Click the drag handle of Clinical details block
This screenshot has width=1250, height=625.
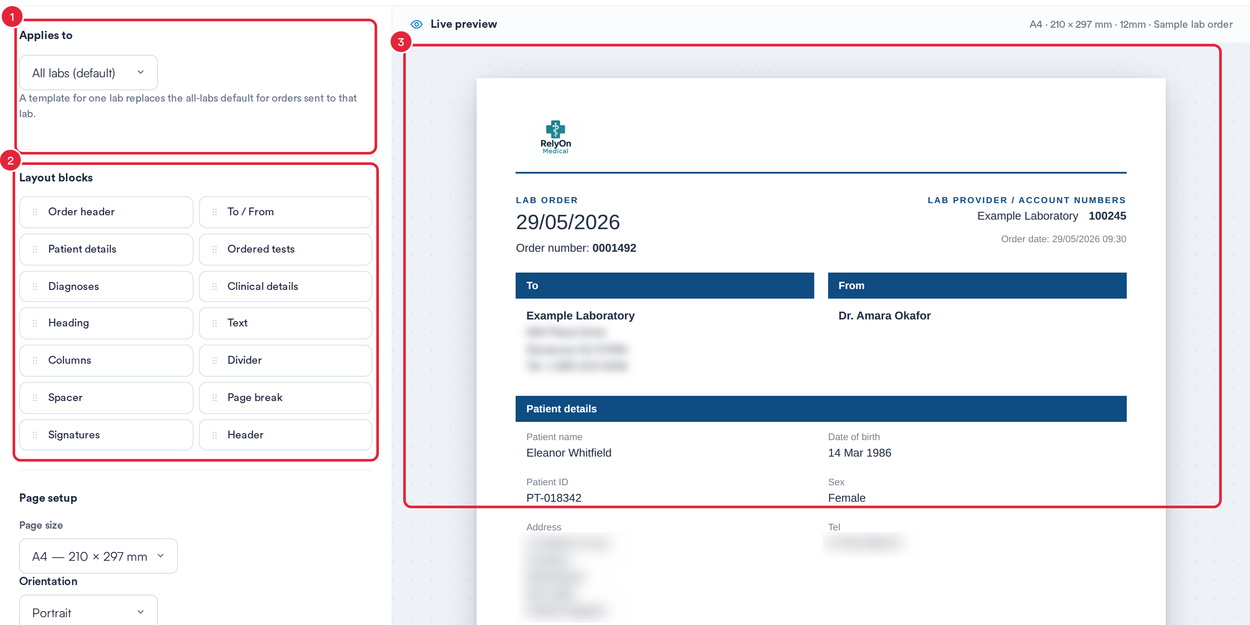point(214,286)
